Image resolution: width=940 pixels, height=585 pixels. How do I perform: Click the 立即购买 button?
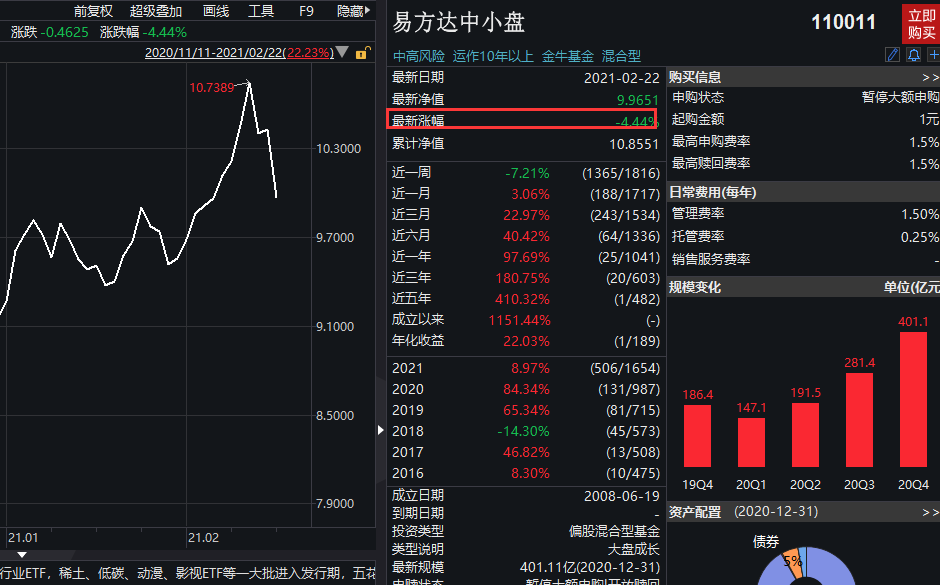(920, 23)
